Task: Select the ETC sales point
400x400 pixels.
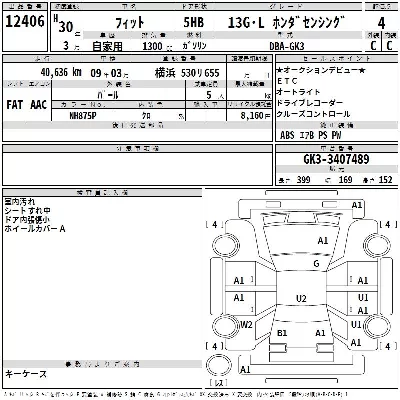Action: (287, 81)
